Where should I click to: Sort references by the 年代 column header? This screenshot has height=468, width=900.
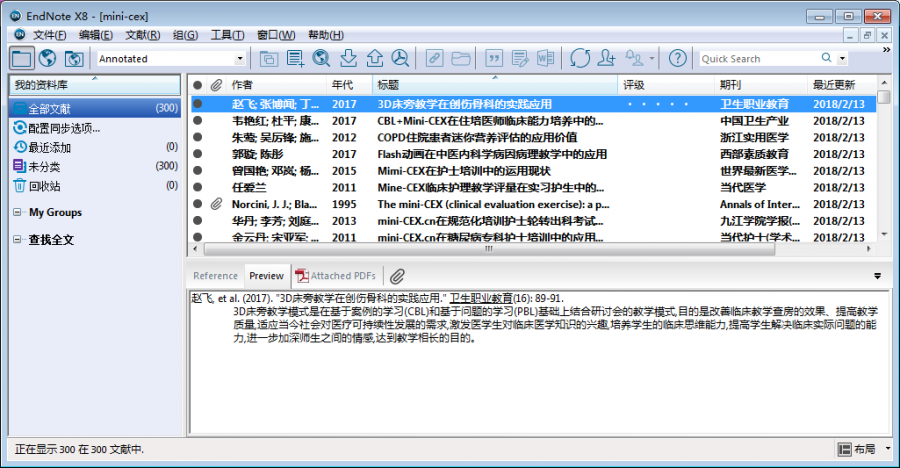[343, 85]
